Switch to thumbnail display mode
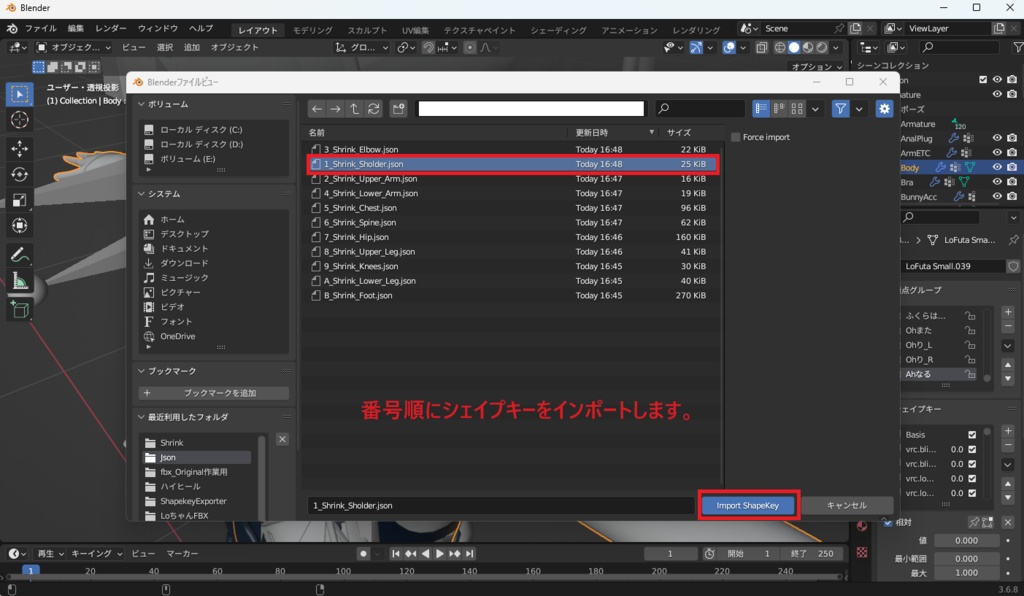This screenshot has height=596, width=1024. 797,109
